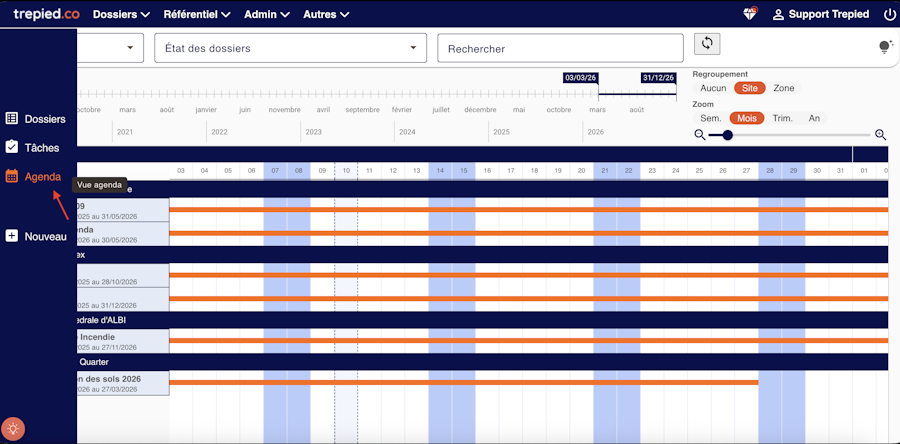900x444 pixels.
Task: Open the État des dossiers dropdown
Action: point(290,48)
